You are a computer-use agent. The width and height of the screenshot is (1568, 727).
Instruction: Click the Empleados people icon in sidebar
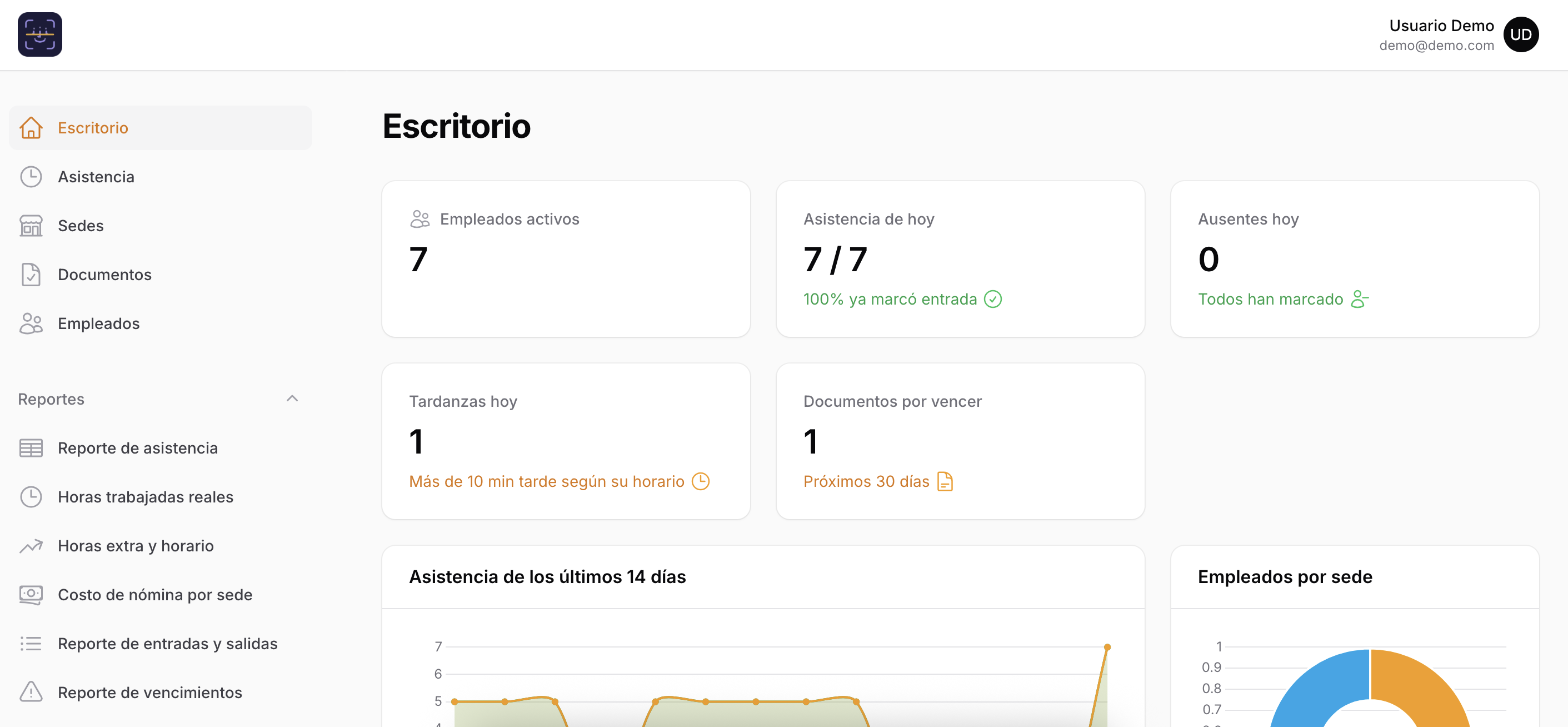[x=31, y=323]
